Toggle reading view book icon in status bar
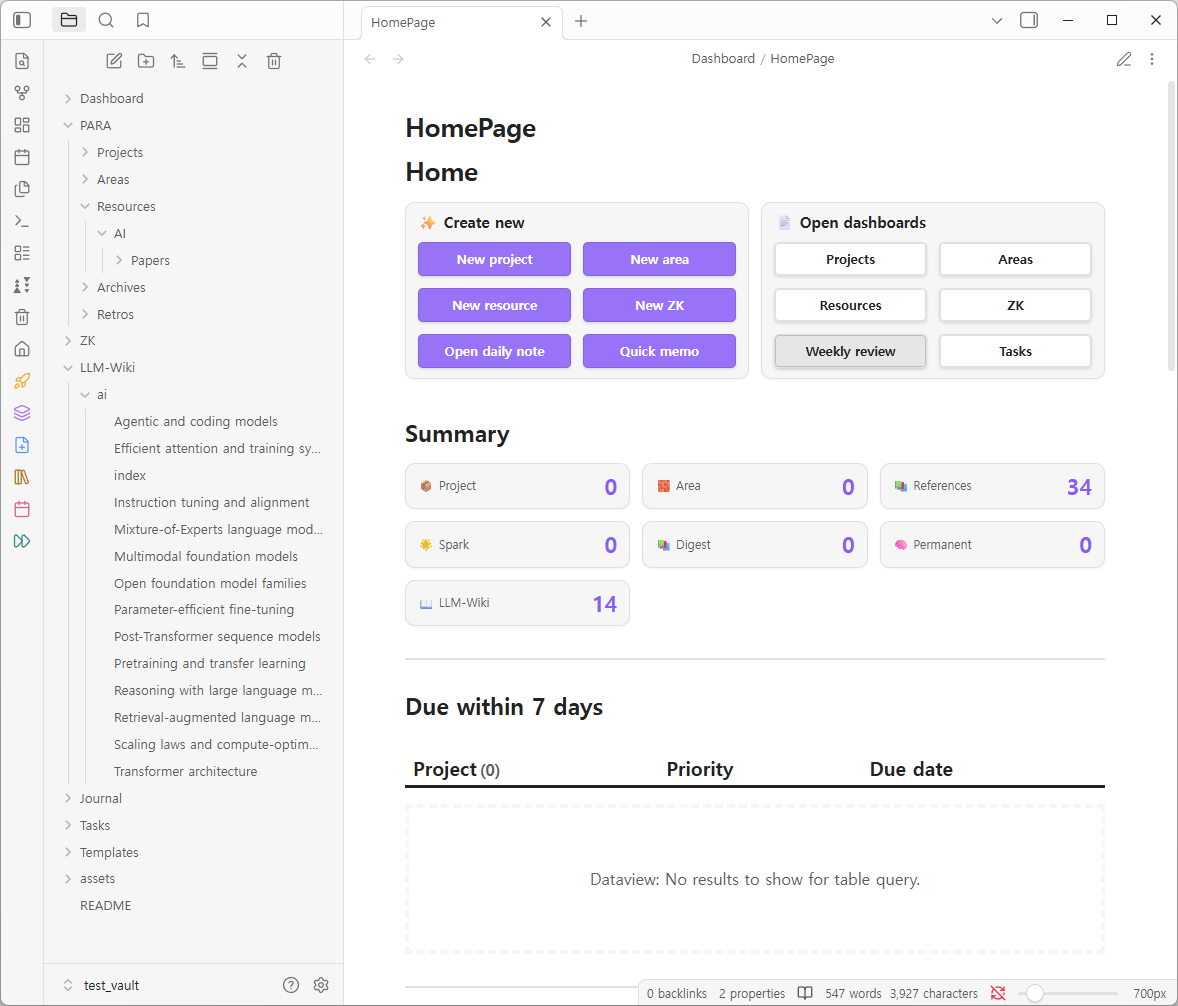Image resolution: width=1178 pixels, height=1006 pixels. pos(805,993)
